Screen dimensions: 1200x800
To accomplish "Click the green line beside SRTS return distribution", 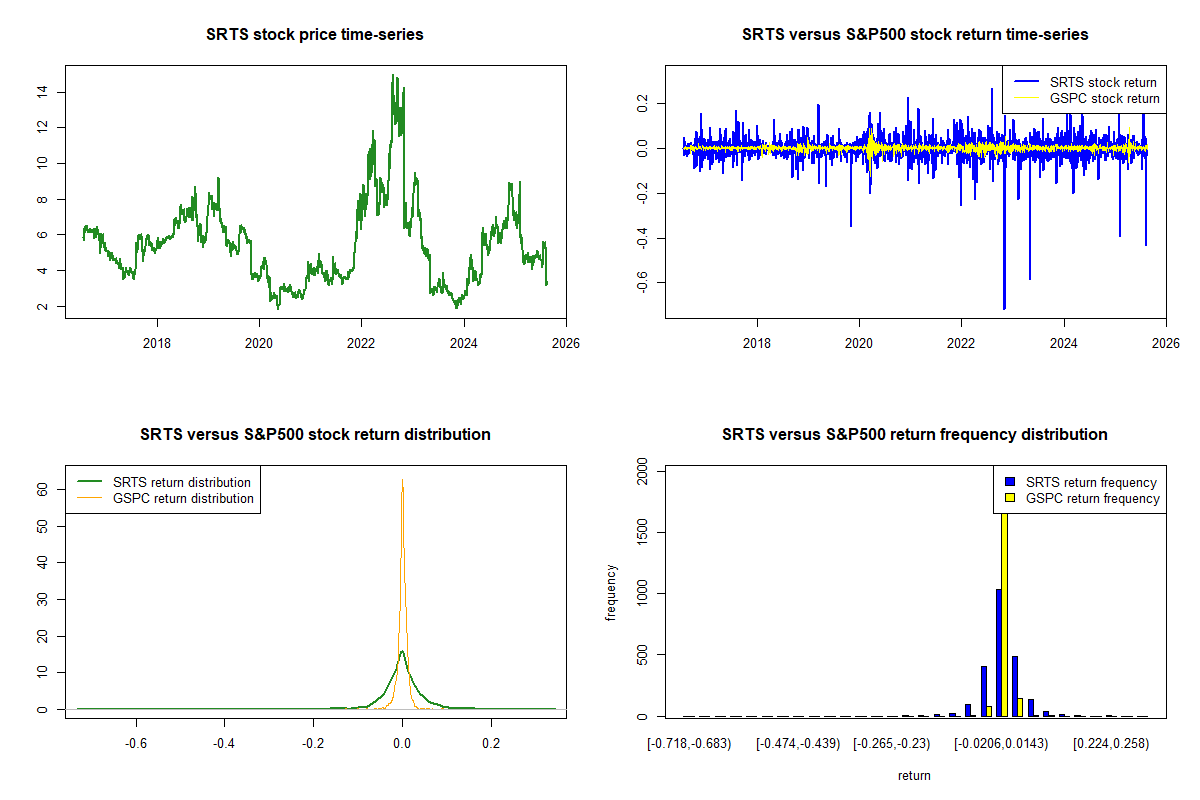I will [x=92, y=482].
